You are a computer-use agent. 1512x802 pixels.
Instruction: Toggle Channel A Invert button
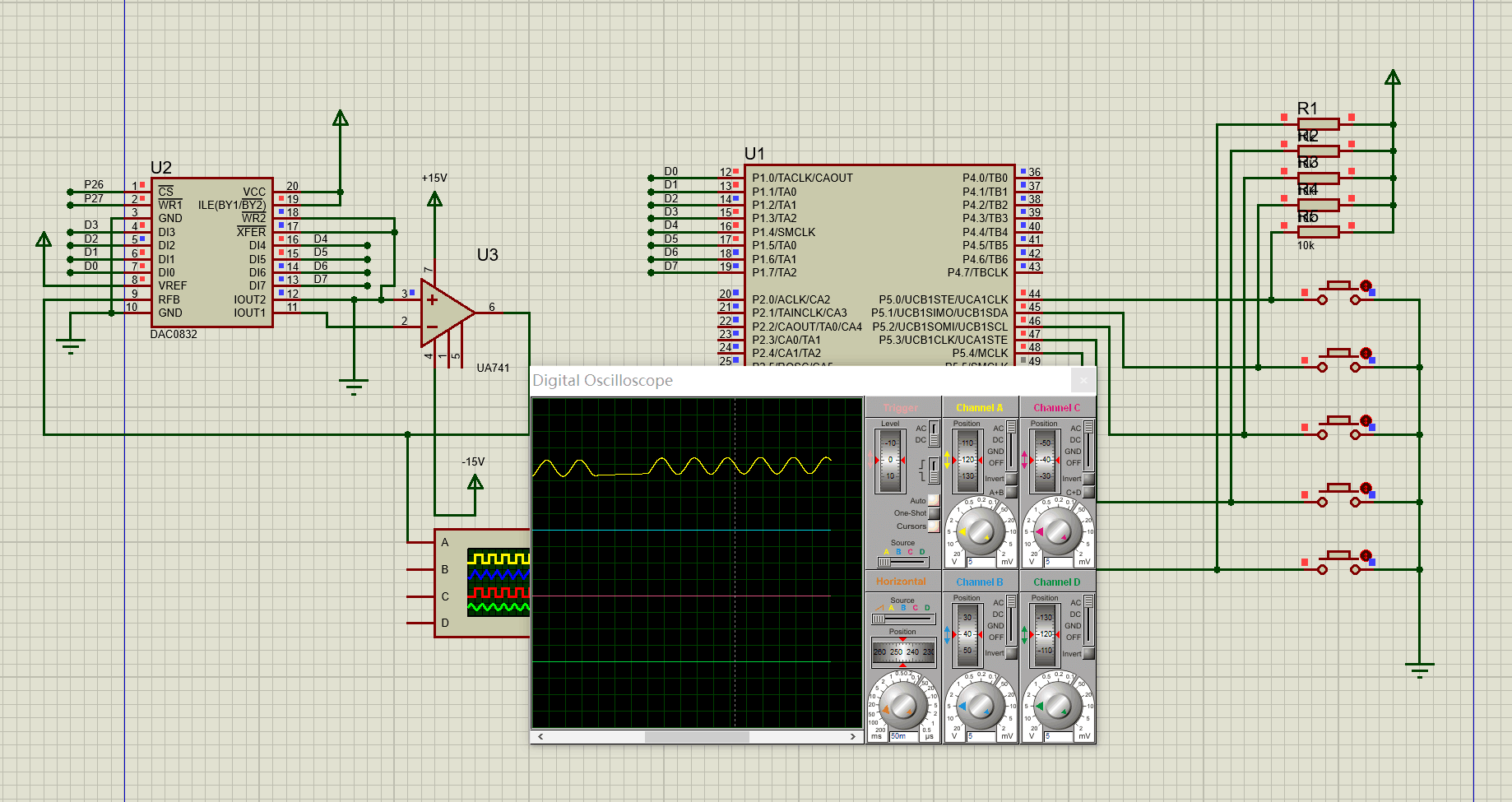pos(1012,479)
